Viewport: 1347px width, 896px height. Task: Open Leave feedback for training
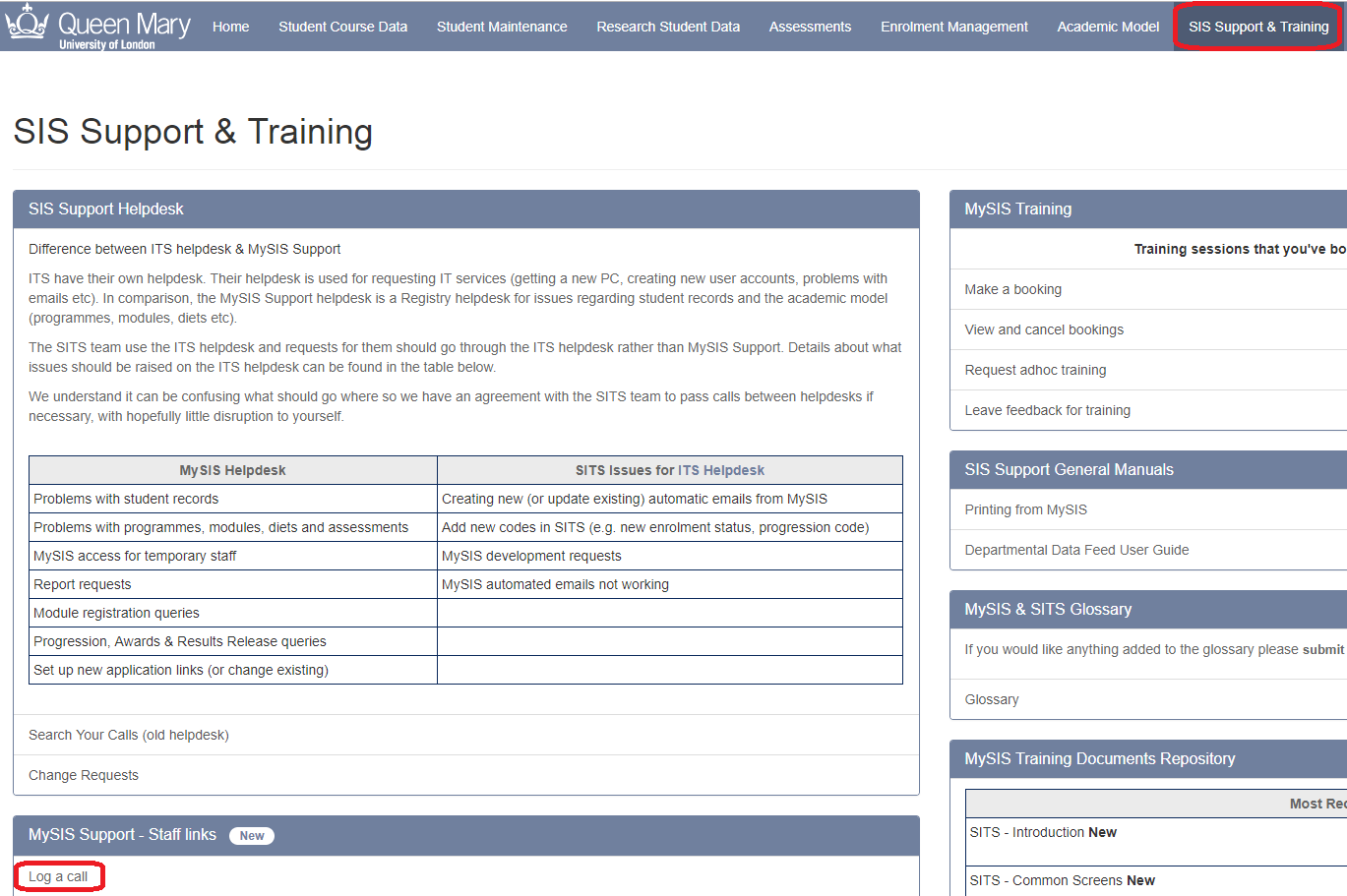1048,410
